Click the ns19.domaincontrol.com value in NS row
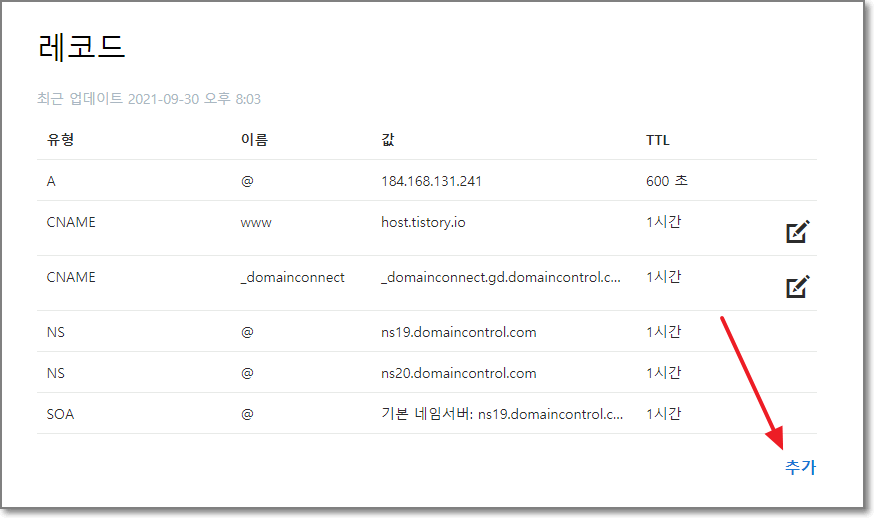This screenshot has width=874, height=518. tap(459, 332)
